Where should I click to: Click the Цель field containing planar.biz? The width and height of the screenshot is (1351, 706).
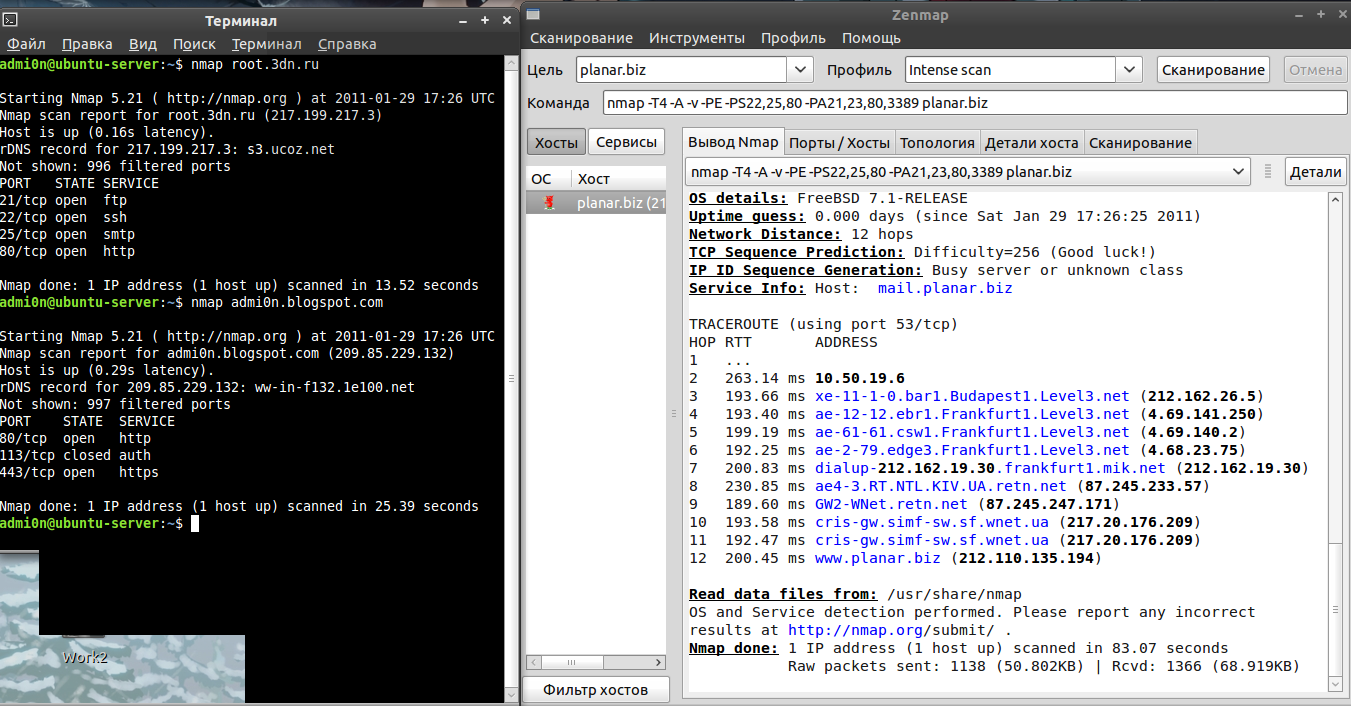coord(682,70)
